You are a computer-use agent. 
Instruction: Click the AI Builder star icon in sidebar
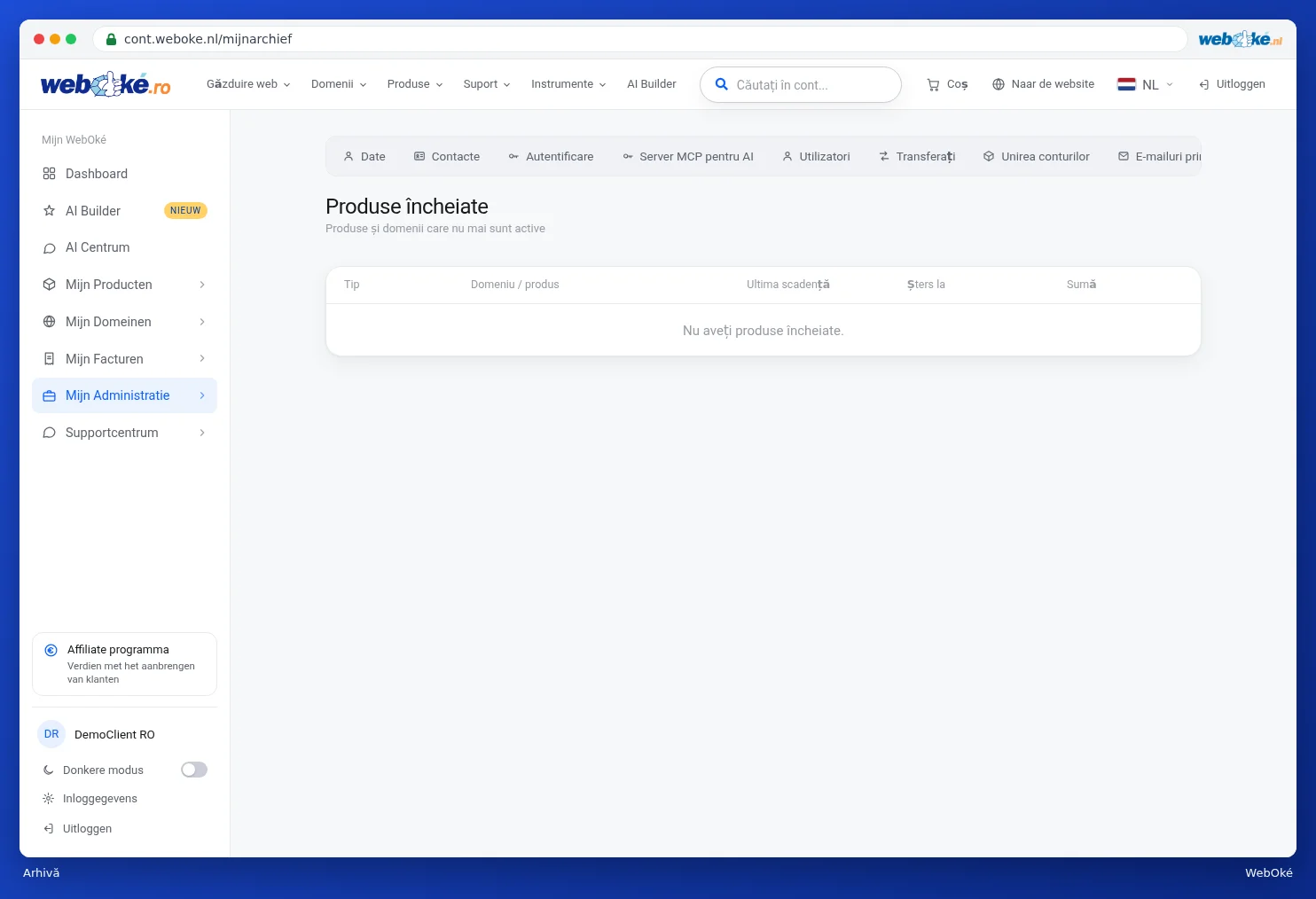coord(50,211)
